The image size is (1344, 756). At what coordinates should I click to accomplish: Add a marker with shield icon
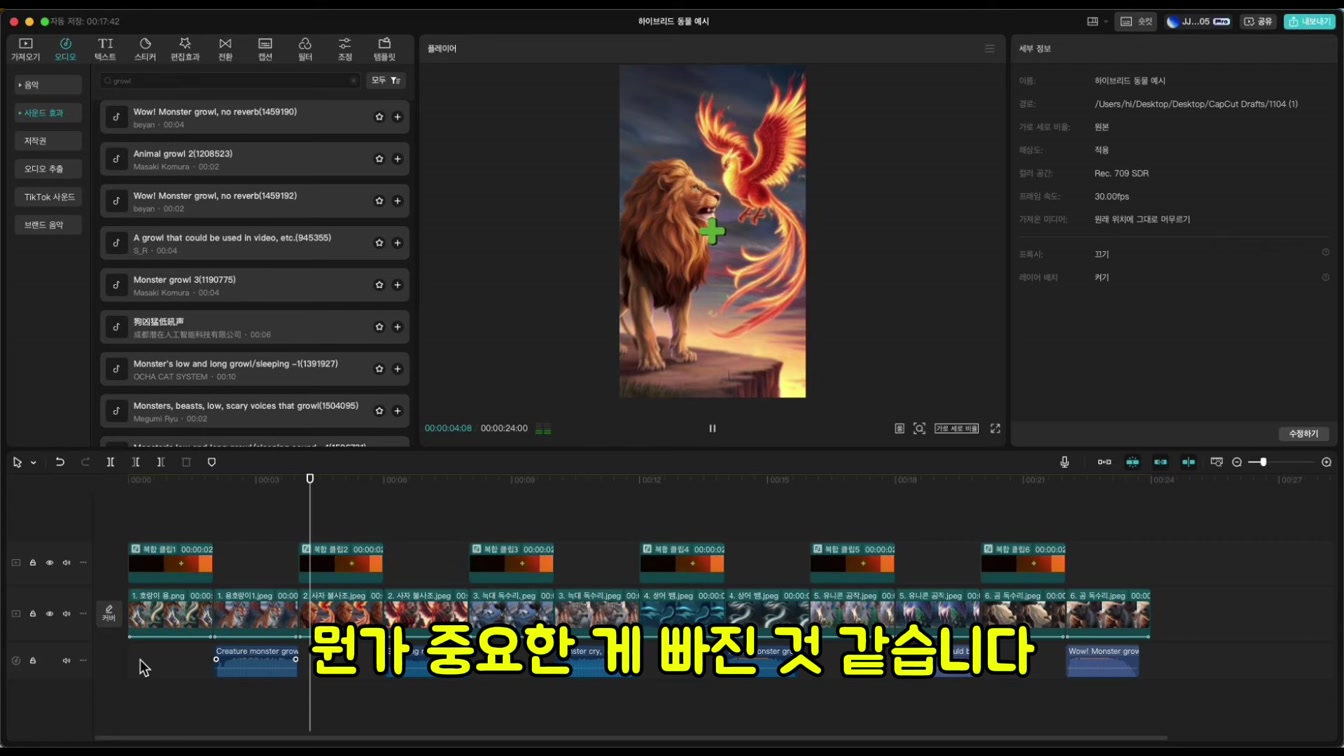click(x=211, y=462)
